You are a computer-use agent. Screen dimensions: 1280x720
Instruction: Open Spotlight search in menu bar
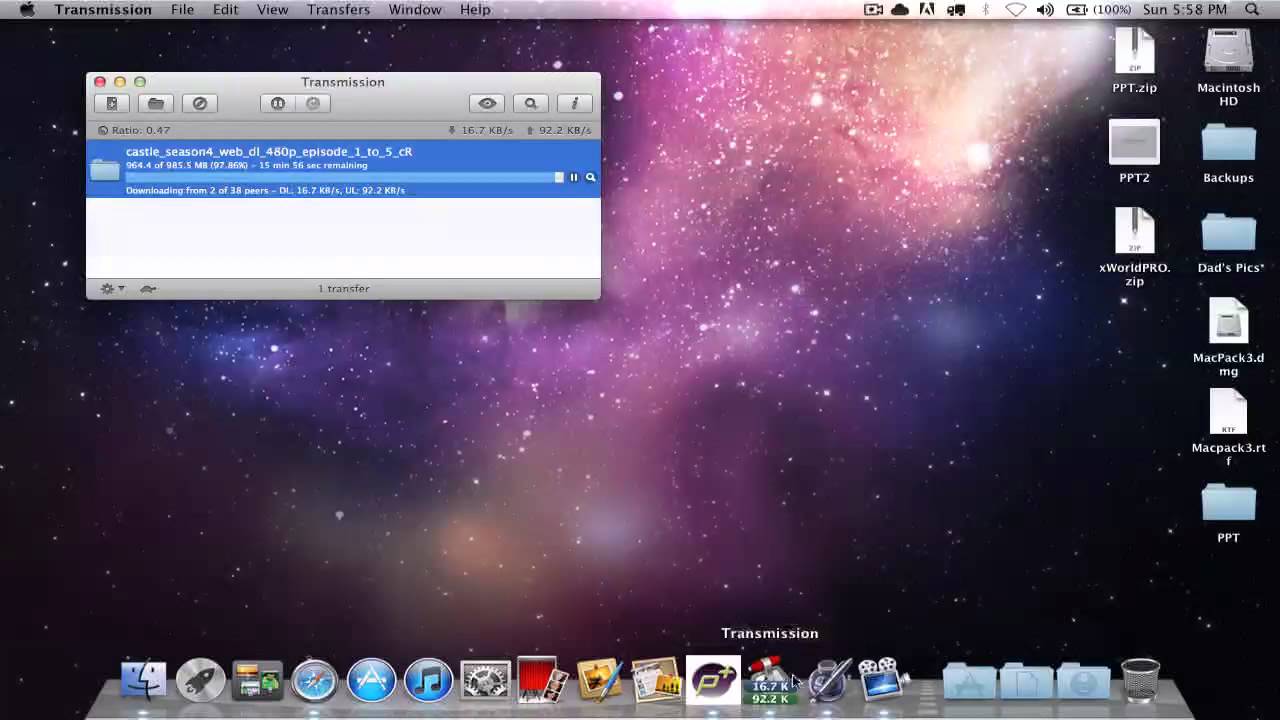(x=1252, y=9)
